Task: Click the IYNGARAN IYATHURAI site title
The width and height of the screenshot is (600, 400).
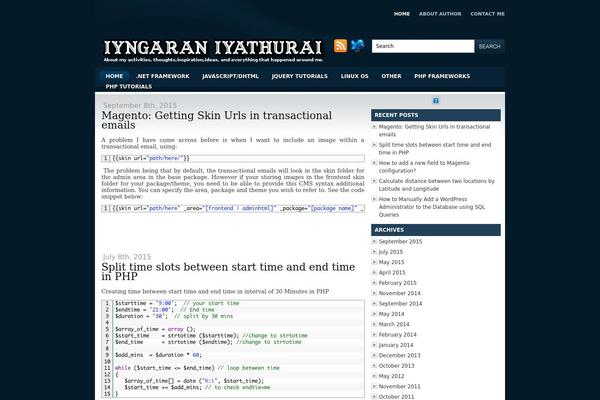Action: point(213,48)
